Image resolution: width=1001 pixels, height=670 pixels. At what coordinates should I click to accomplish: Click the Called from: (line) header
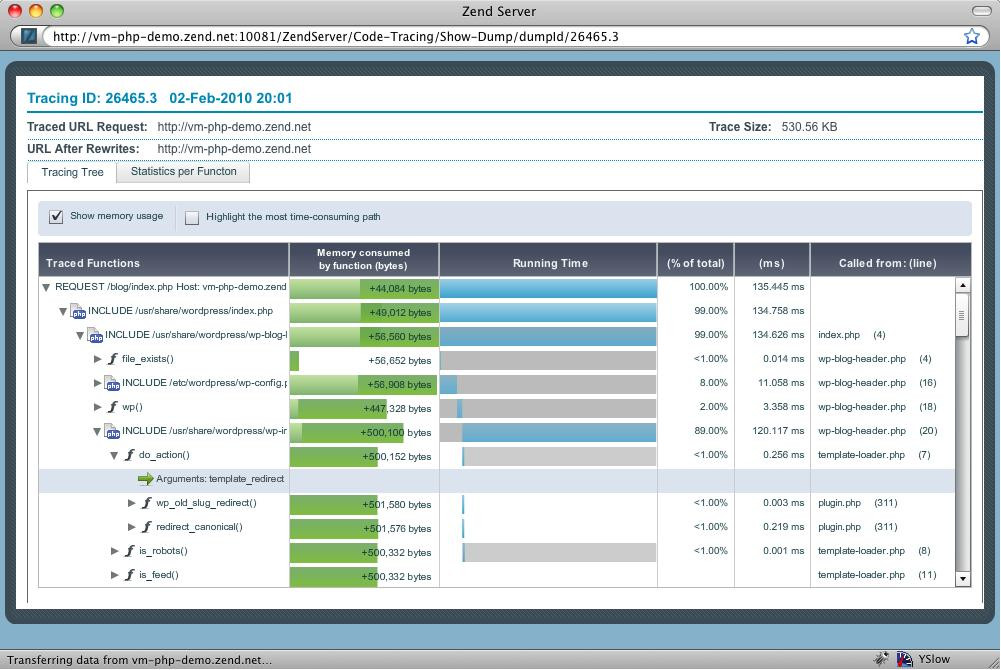[x=891, y=260]
